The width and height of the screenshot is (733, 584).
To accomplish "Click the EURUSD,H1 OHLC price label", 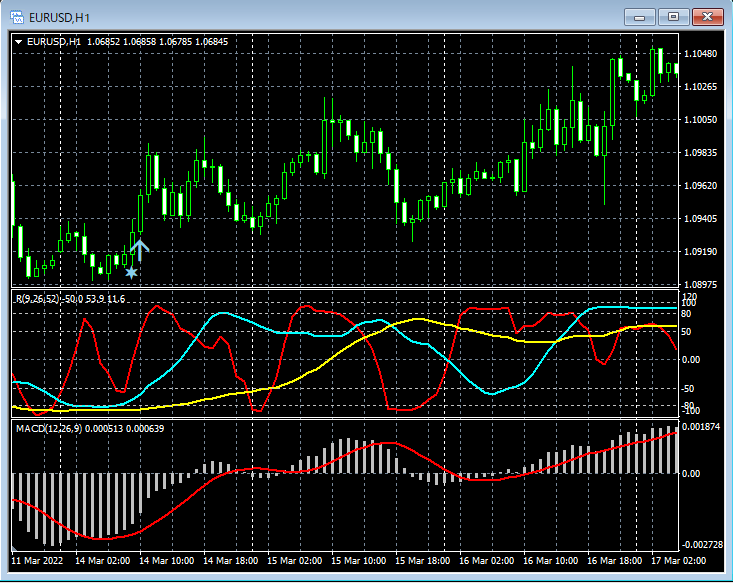I will tap(127, 42).
